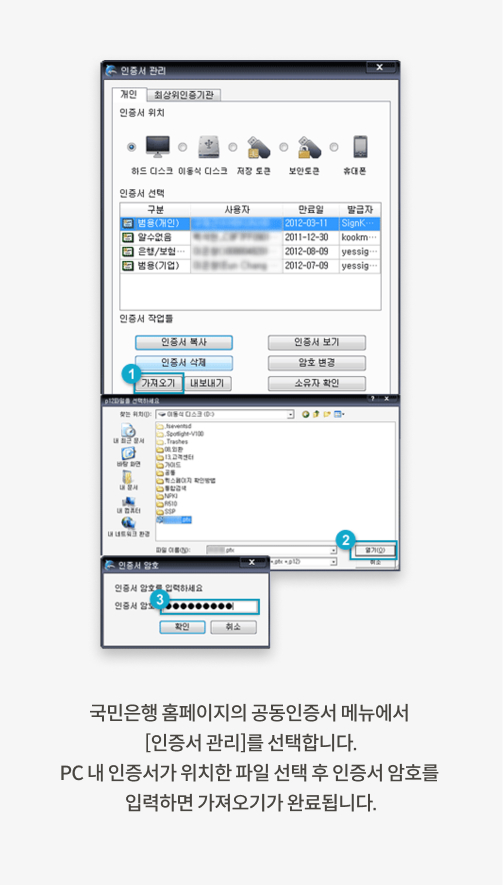This screenshot has width=503, height=885.
Task: Select the 보안토큰 radio button
Action: point(283,147)
